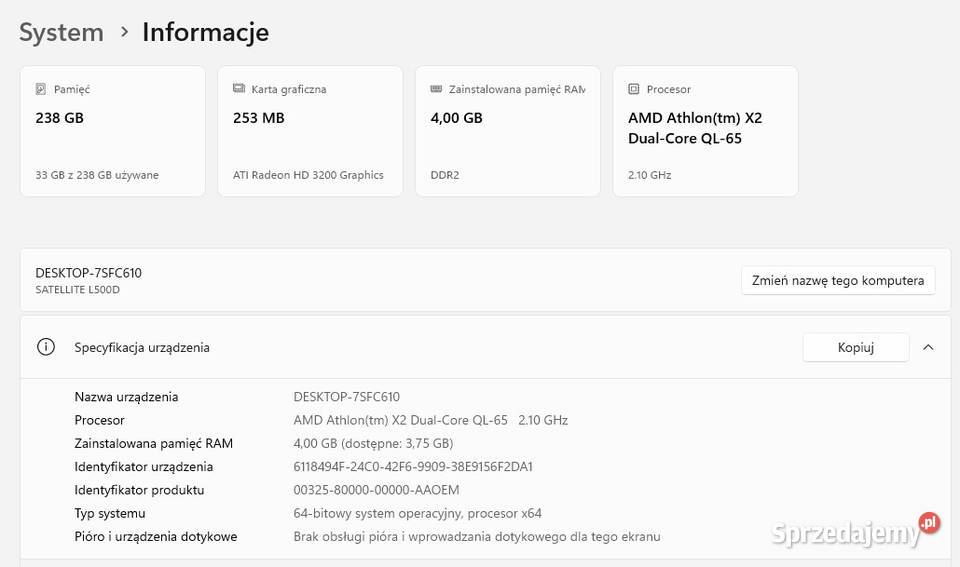This screenshot has width=960, height=567.
Task: Click the graphics card icon beside Karta graficzna
Action: tap(239, 89)
